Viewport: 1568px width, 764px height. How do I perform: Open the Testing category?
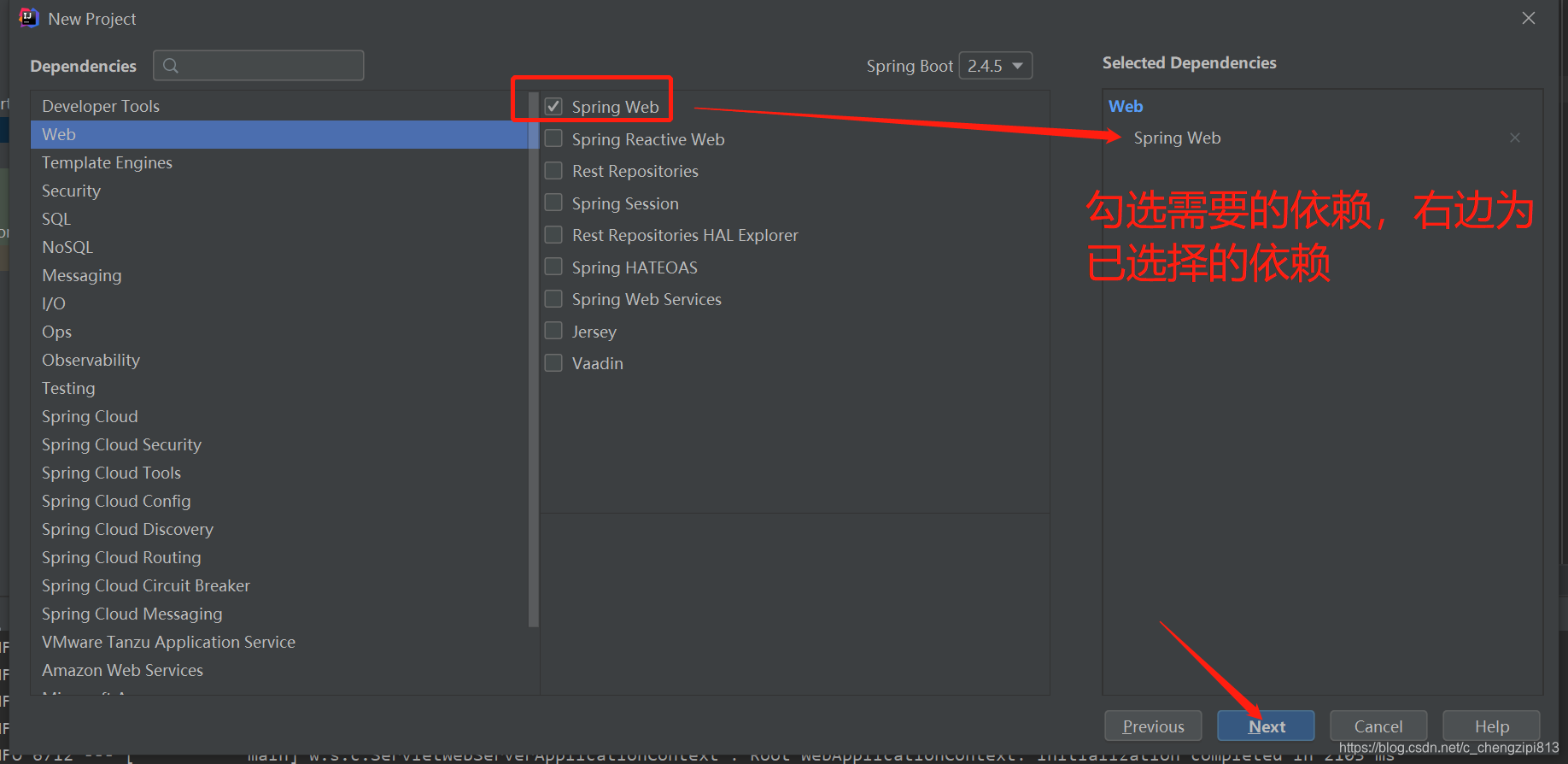pyautogui.click(x=279, y=388)
